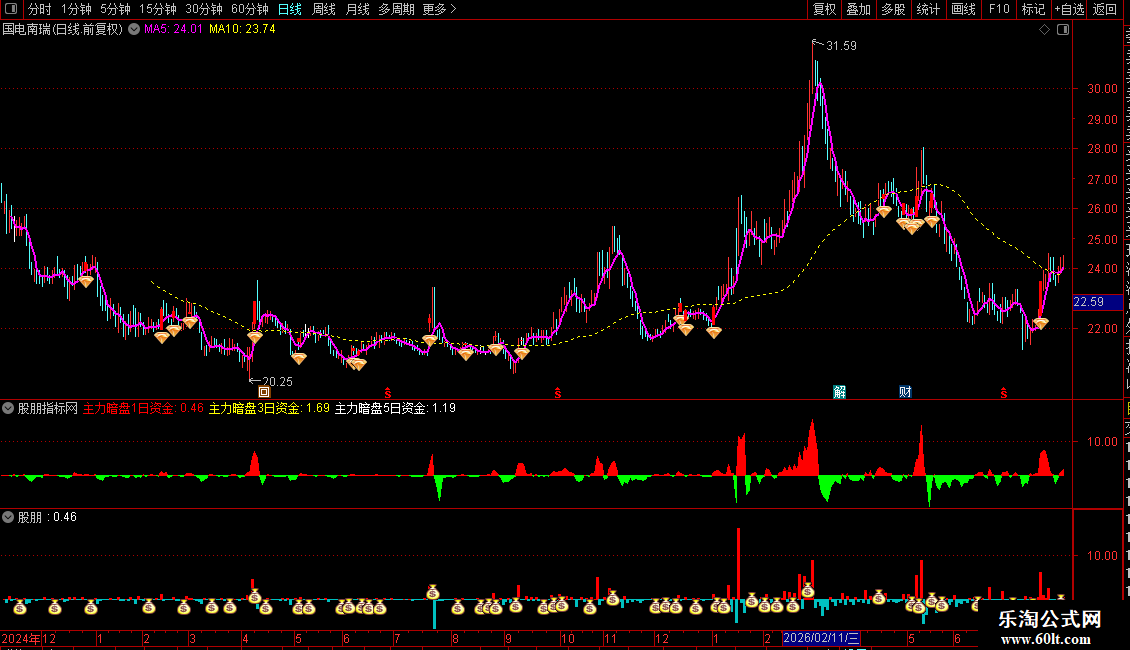
Task: Click the MA10: 23.74 indicator label
Action: click(242, 30)
